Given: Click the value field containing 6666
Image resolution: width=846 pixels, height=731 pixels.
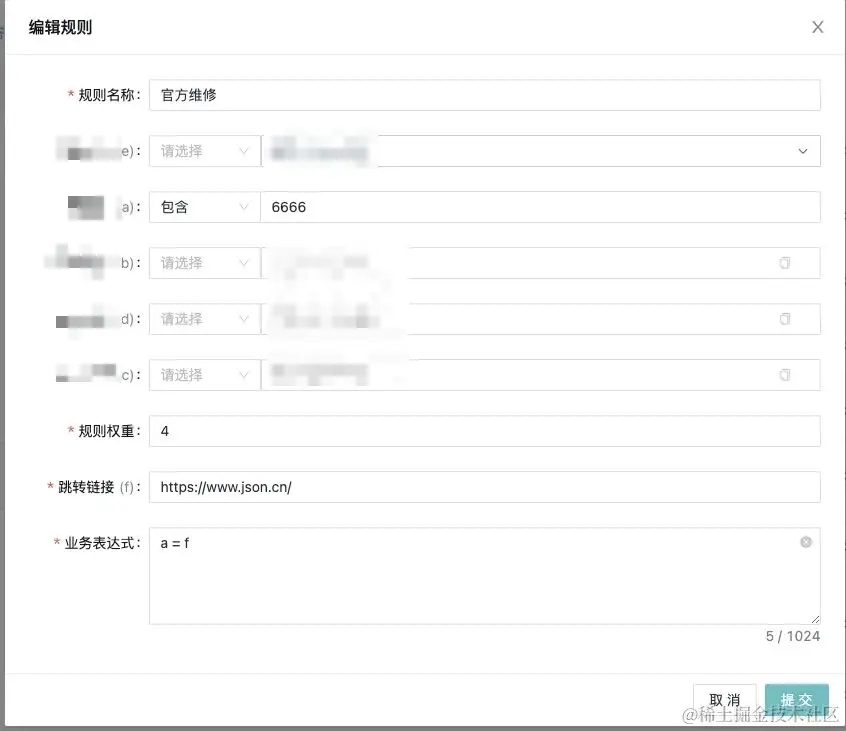Looking at the screenshot, I should click(541, 207).
